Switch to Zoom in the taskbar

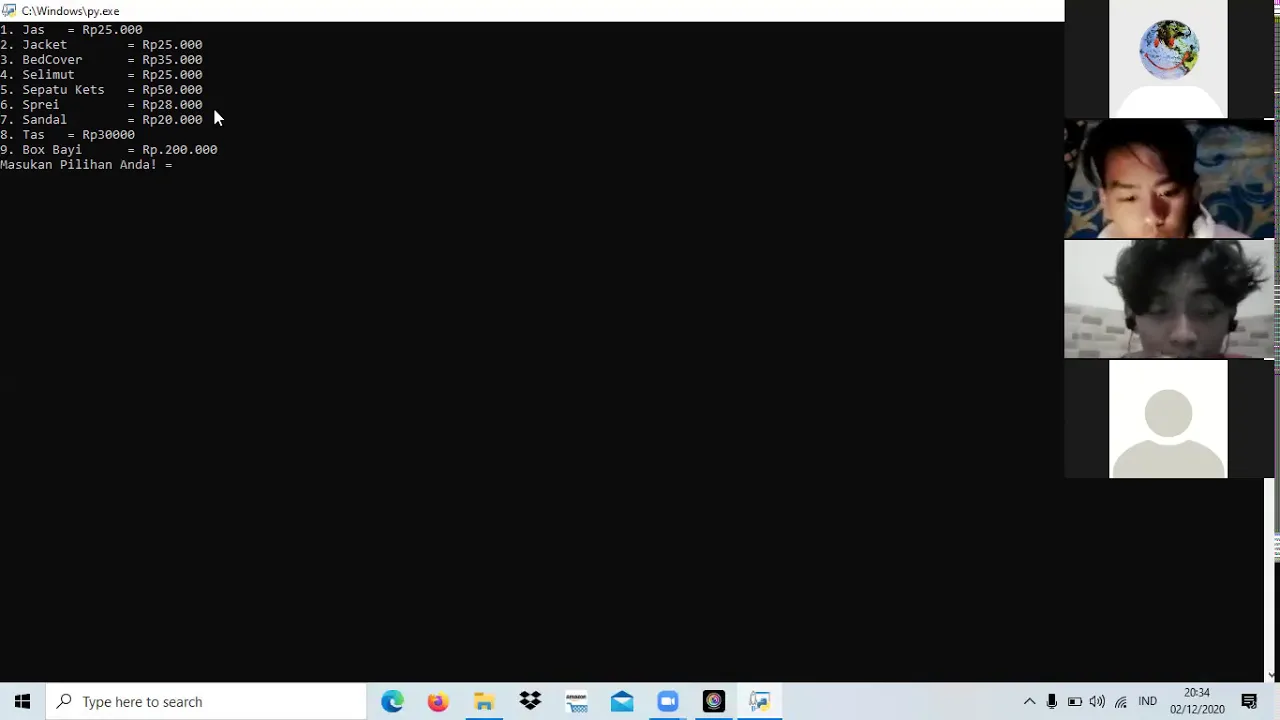click(668, 702)
